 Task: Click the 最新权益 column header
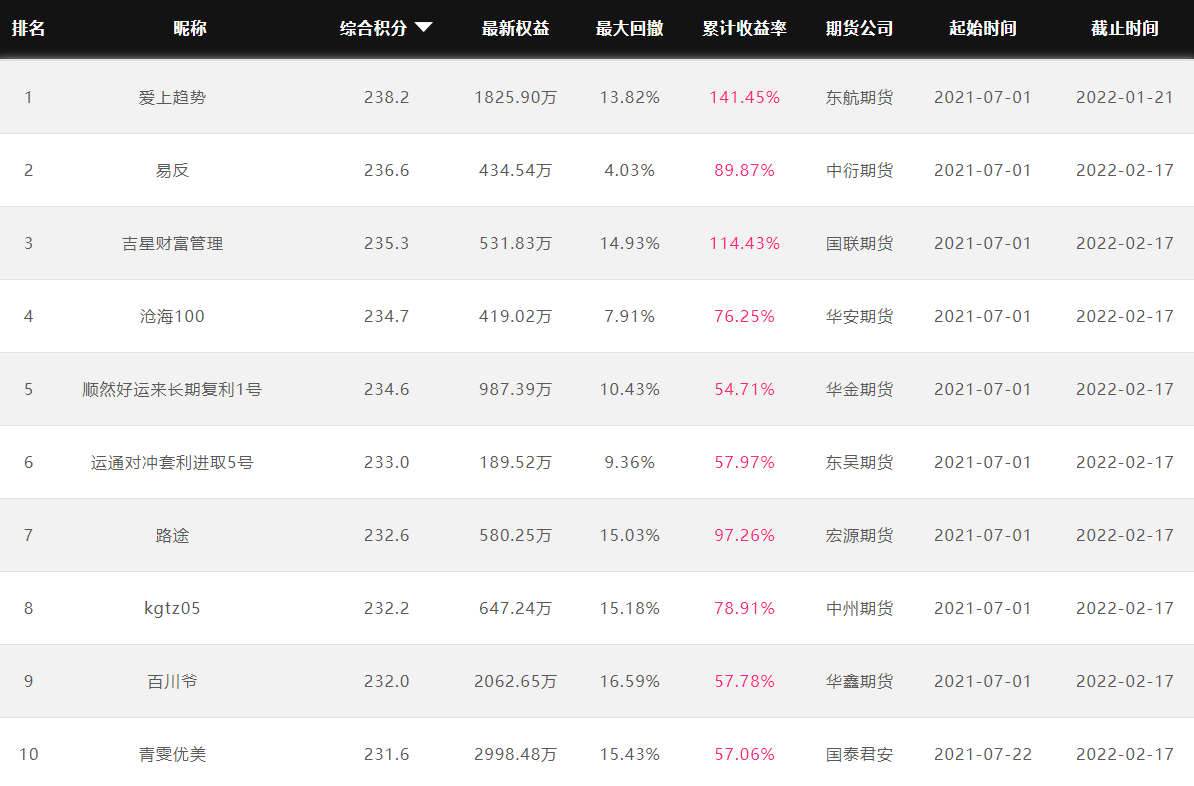(516, 28)
